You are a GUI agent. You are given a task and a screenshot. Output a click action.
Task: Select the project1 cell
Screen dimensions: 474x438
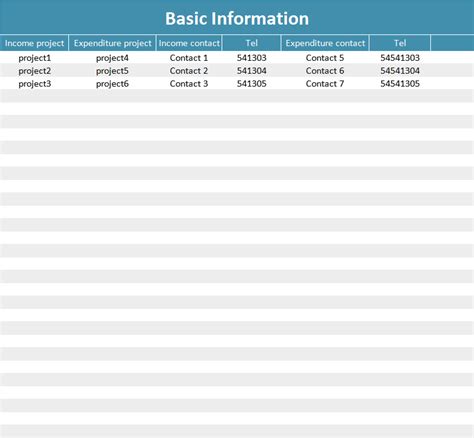click(x=35, y=58)
